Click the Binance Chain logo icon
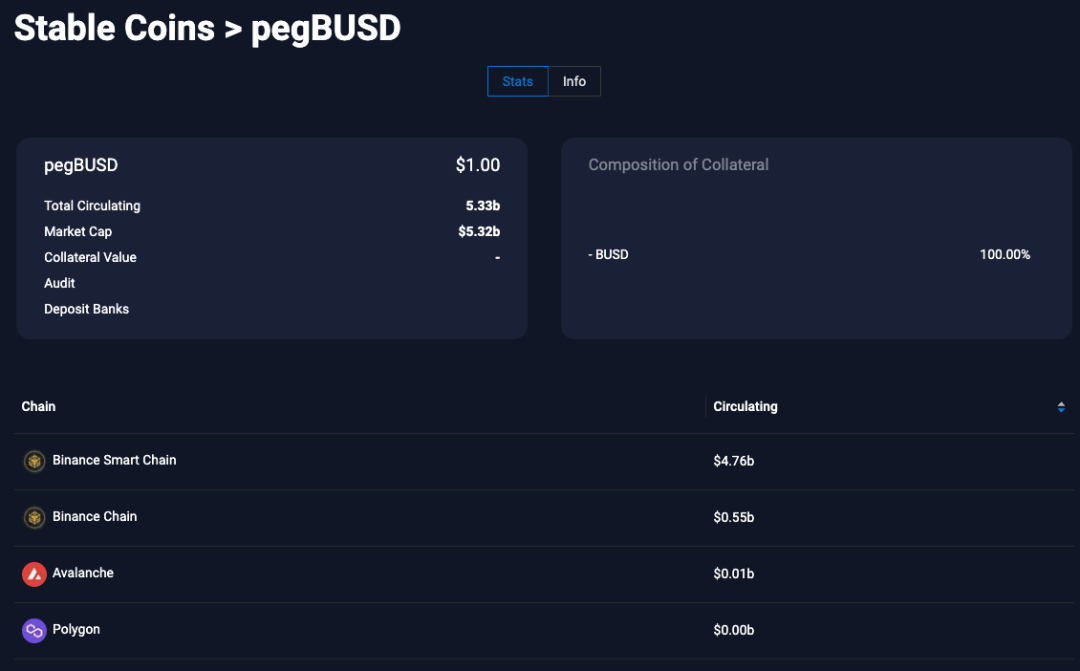The image size is (1080, 671). coord(34,518)
